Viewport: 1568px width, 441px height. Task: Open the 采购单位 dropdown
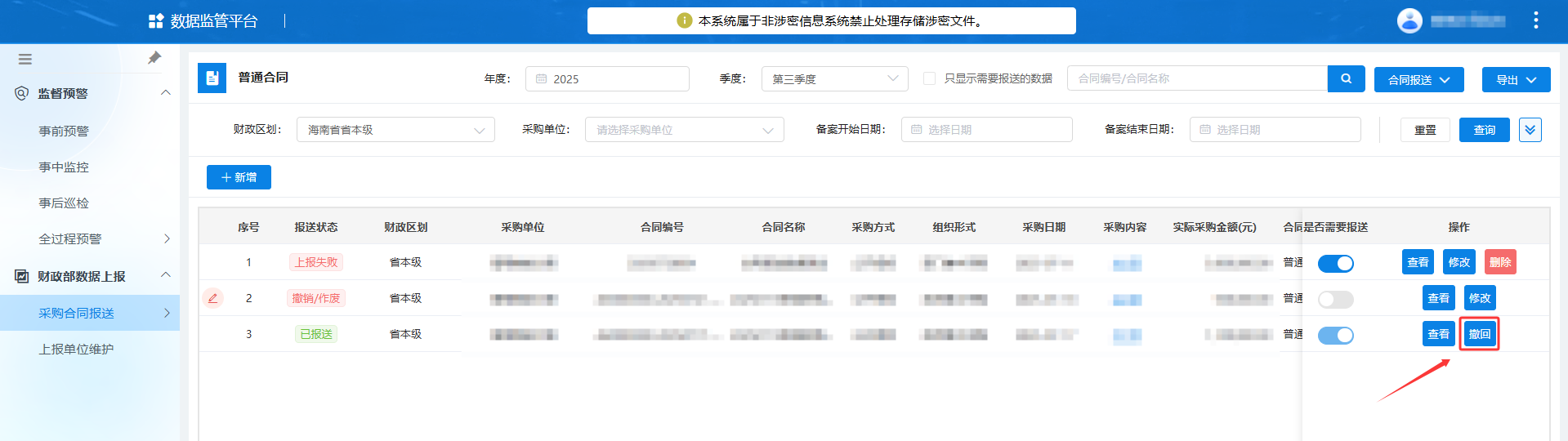tap(684, 130)
